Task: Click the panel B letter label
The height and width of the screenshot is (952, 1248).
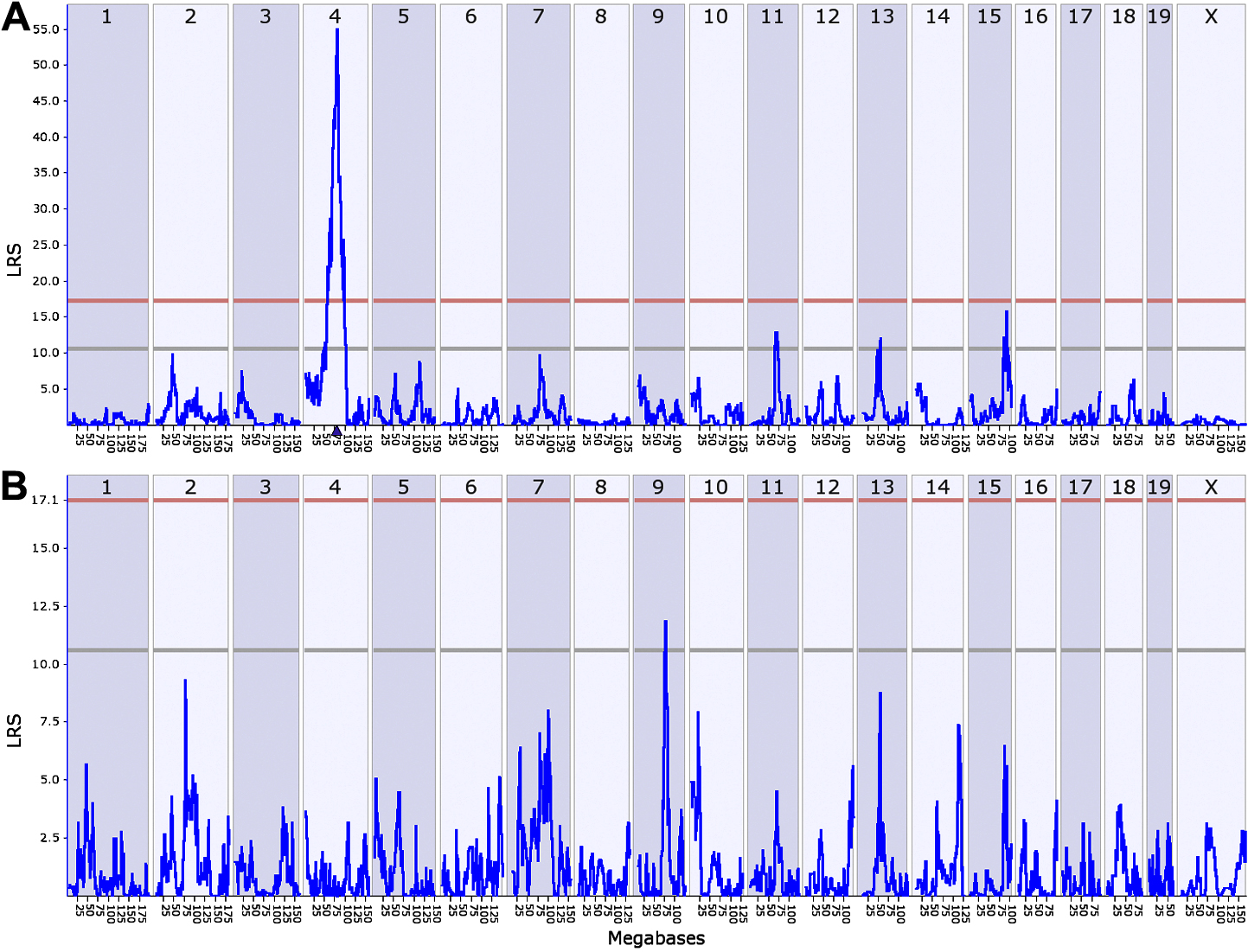Action: pos(14,486)
